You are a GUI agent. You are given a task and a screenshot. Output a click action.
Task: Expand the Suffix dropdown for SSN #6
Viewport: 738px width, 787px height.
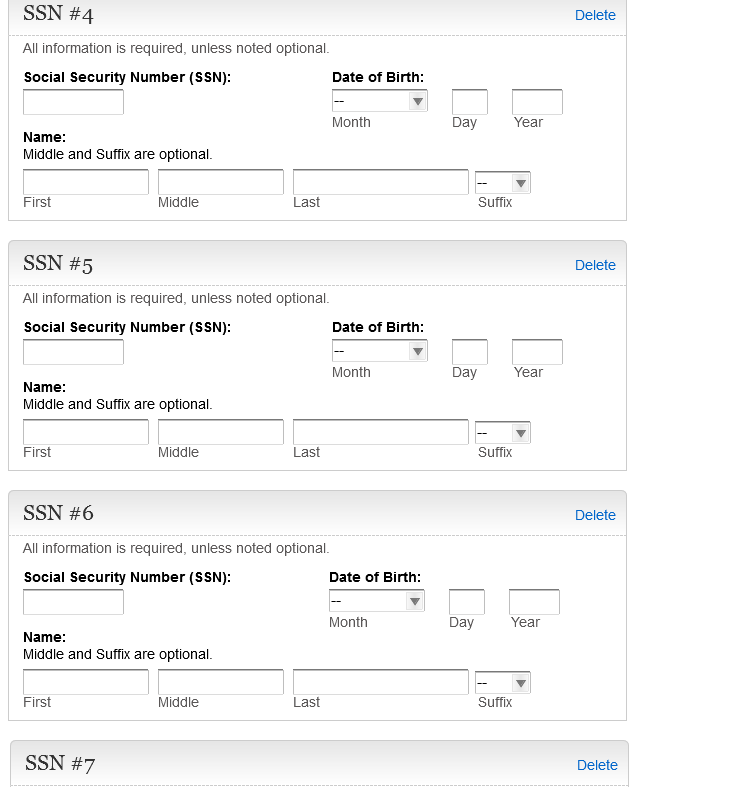[x=503, y=683]
